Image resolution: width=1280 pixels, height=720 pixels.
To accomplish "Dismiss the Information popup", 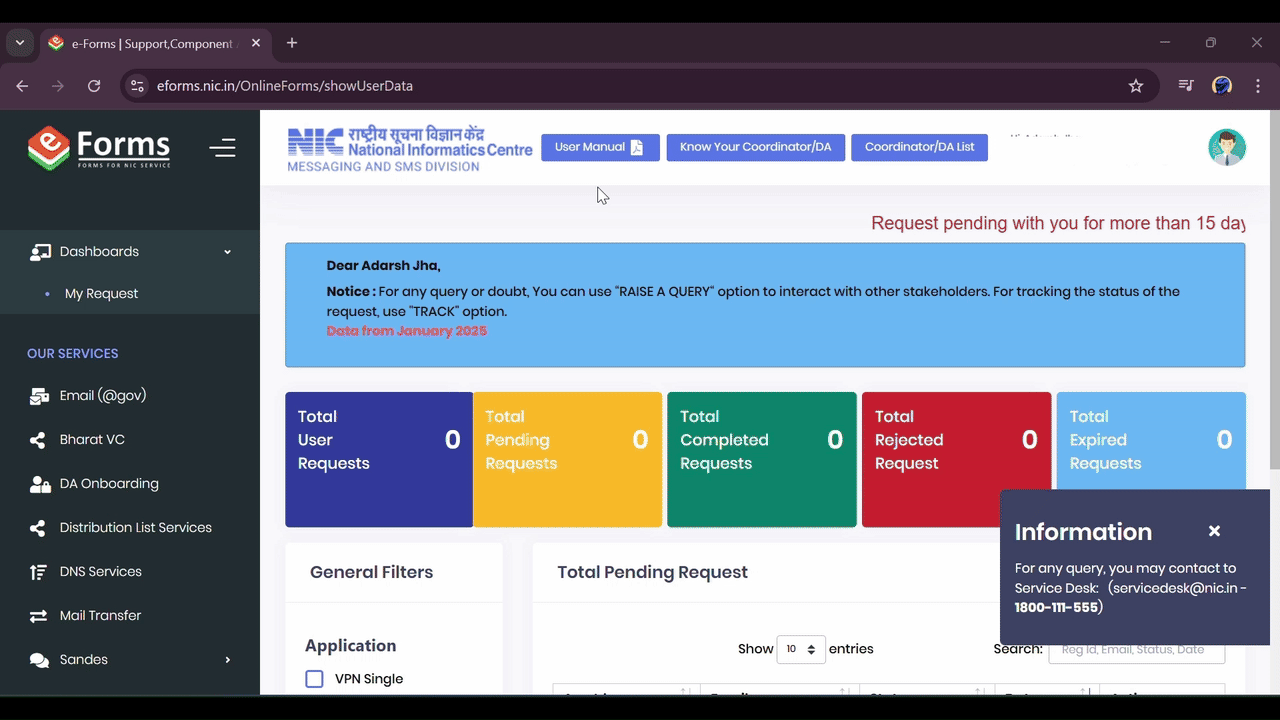I will (x=1214, y=531).
